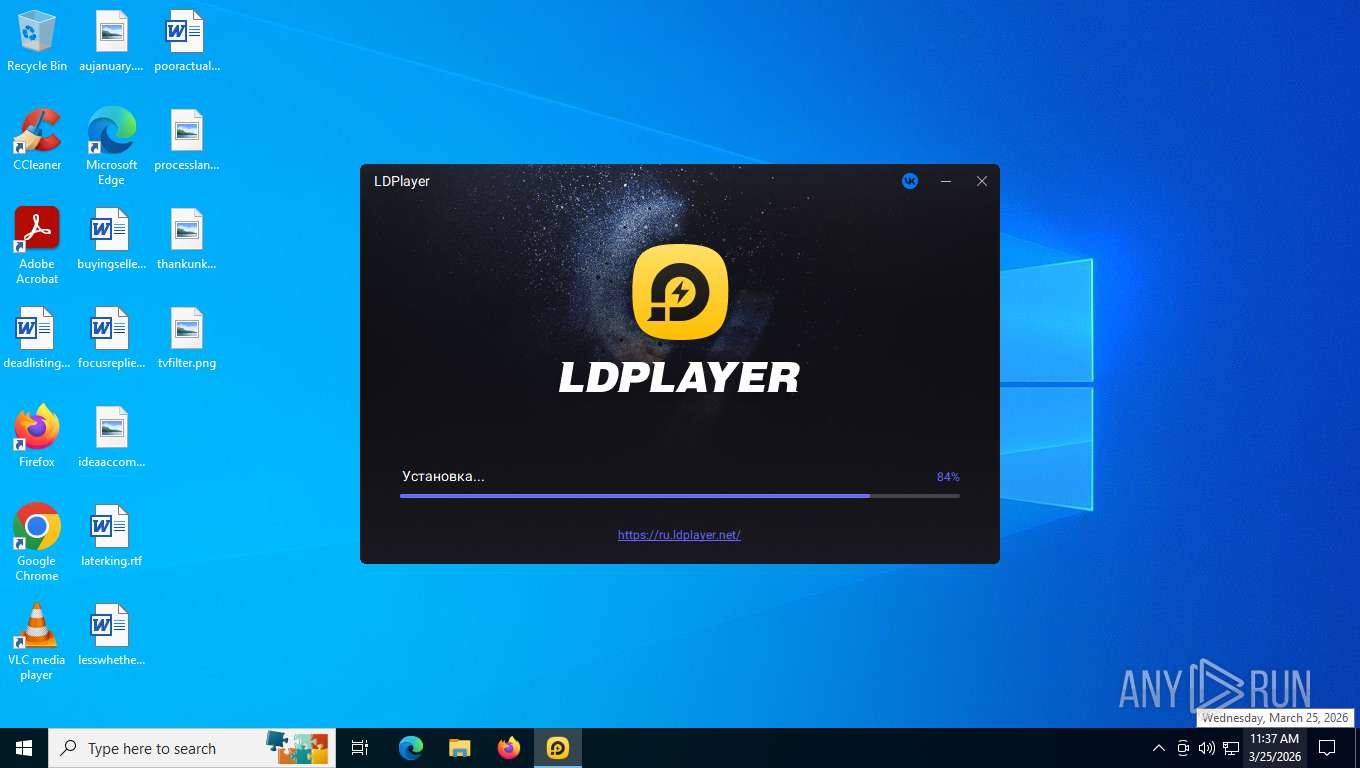This screenshot has height=768, width=1360.
Task: Minimize the LDPlayer installer window
Action: point(946,181)
